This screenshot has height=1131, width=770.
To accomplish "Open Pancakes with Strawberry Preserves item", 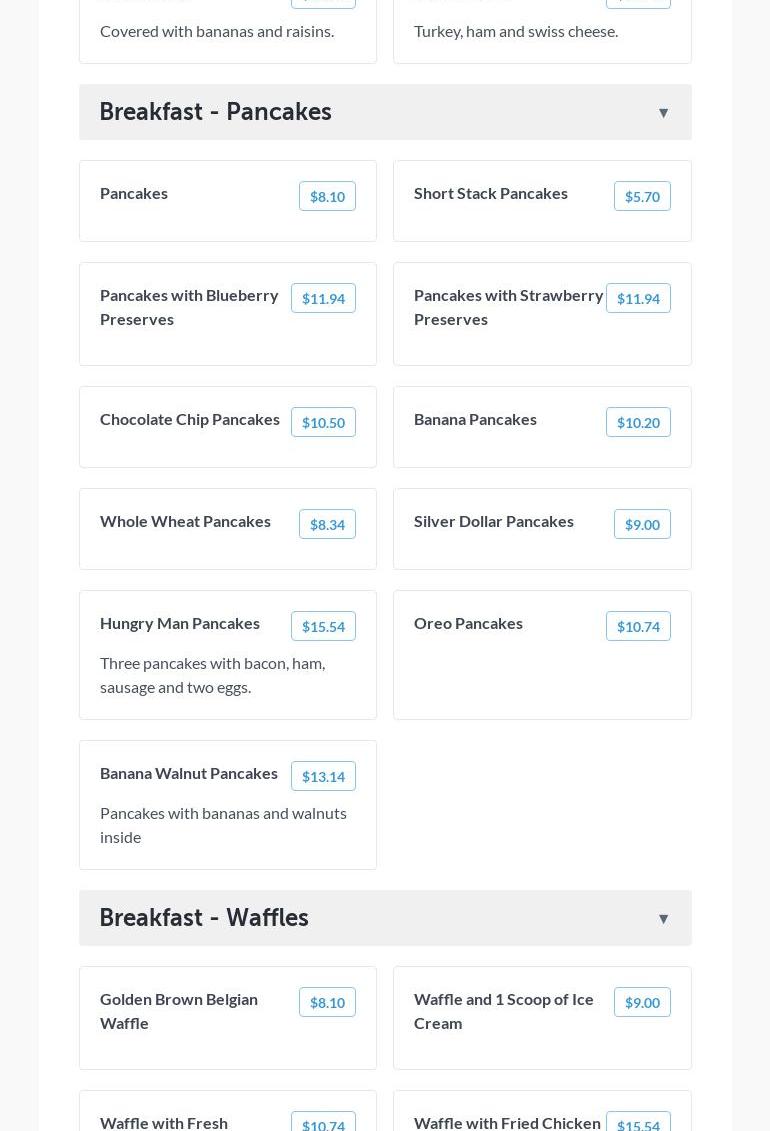I will pos(508,307).
